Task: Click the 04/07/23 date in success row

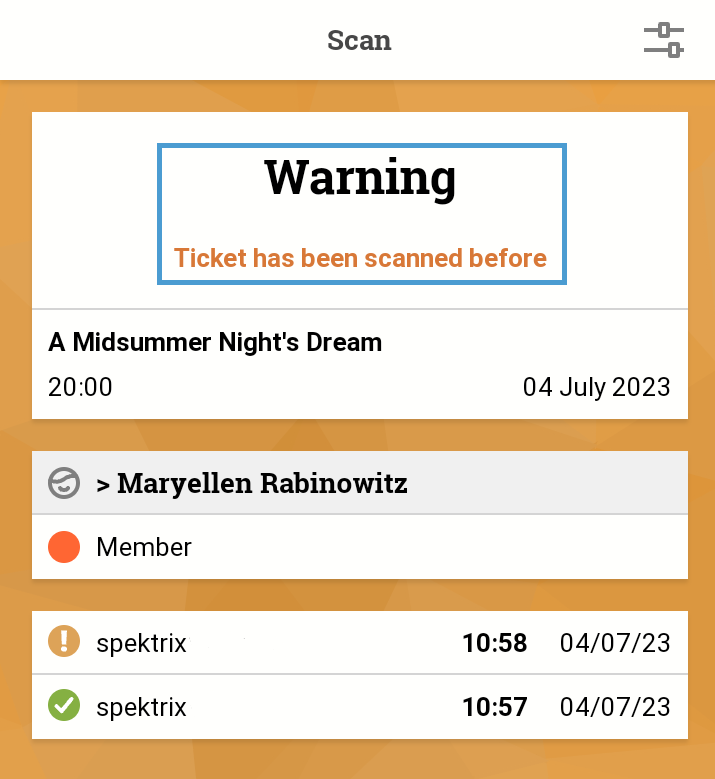Action: point(615,707)
